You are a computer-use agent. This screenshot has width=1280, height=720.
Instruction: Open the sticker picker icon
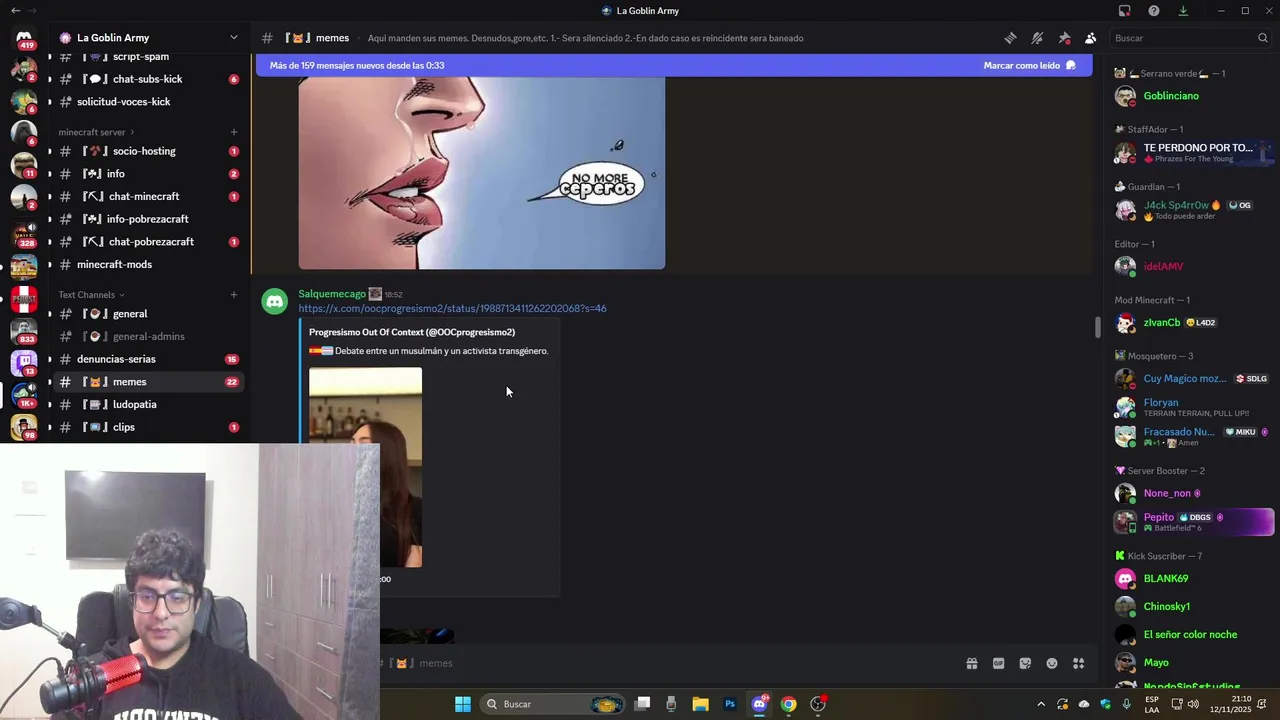1025,663
